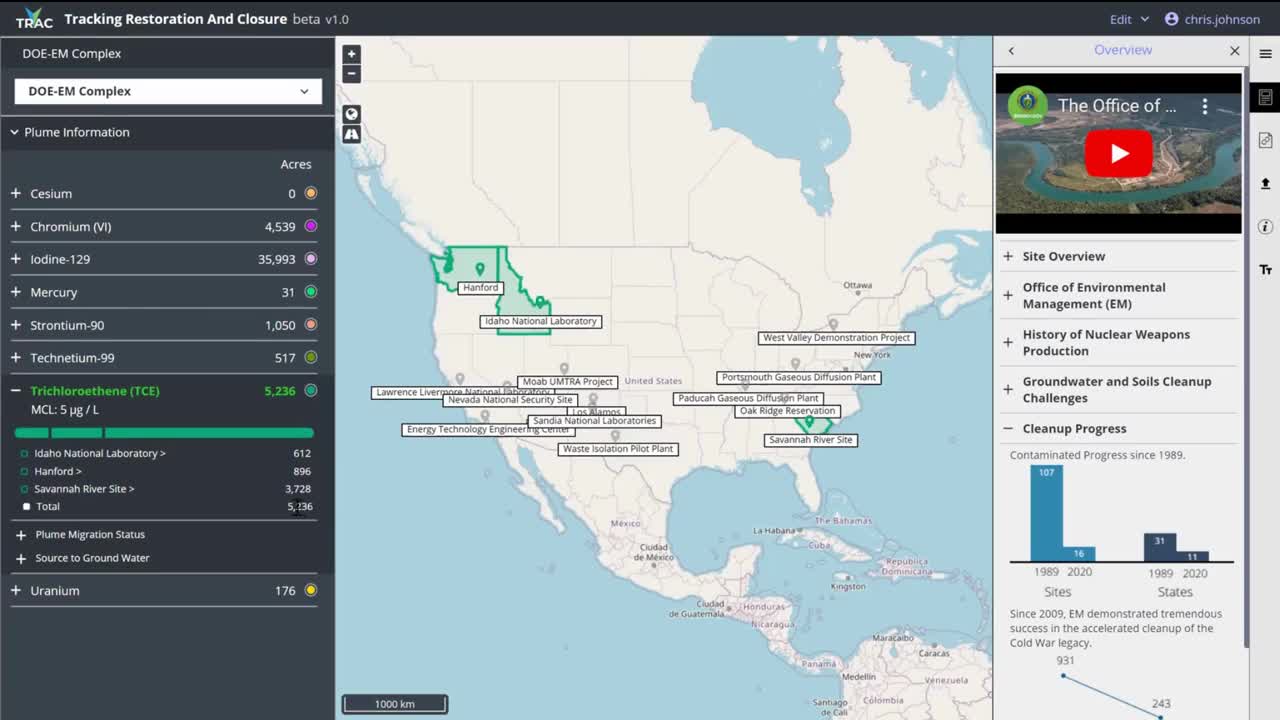Screen dimensions: 1280x720
Task: Collapse the Cleanup Progress section
Action: click(1117, 428)
